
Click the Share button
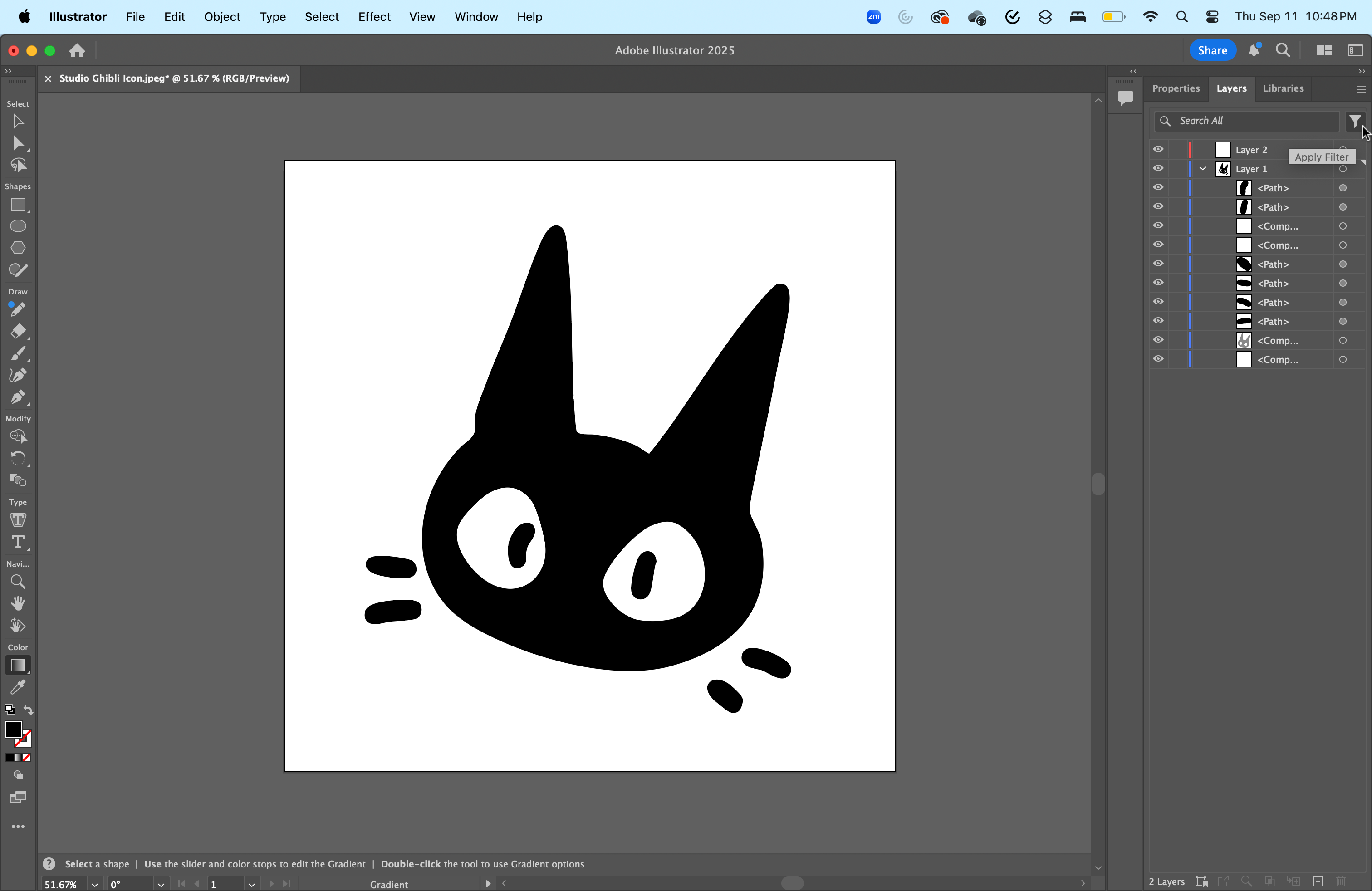click(x=1212, y=50)
